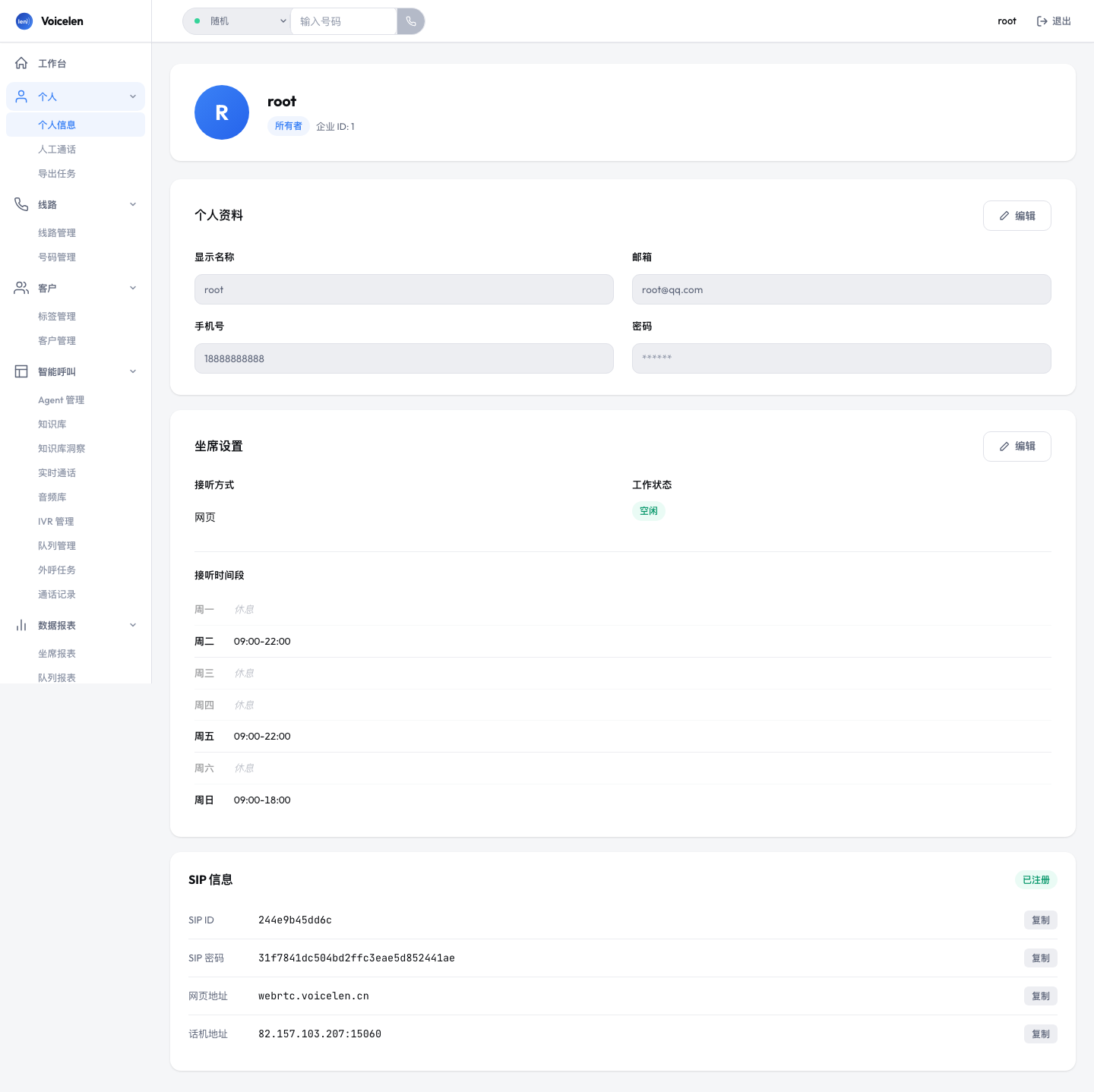Click the 网页 接听方式 value
This screenshot has width=1094, height=1092.
point(205,517)
